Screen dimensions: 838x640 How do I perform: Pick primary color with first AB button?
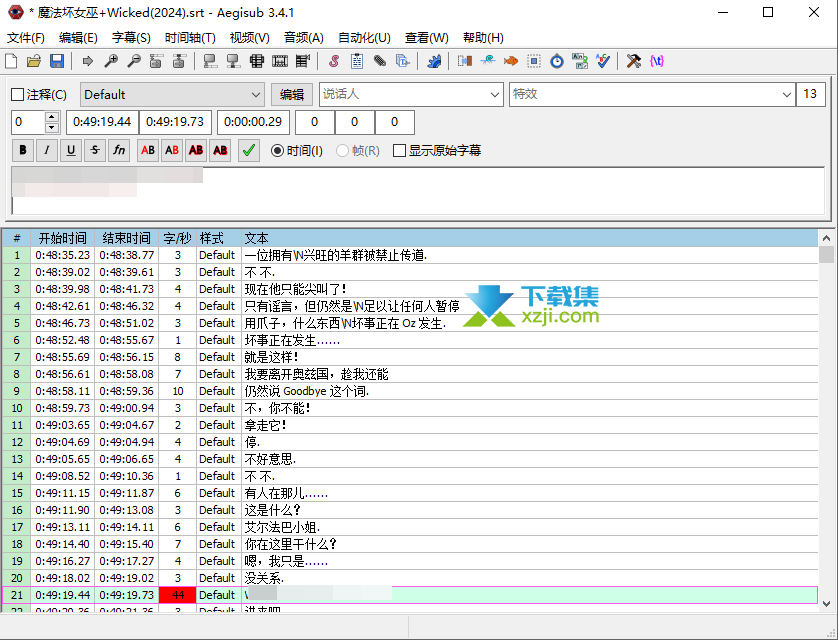[148, 151]
